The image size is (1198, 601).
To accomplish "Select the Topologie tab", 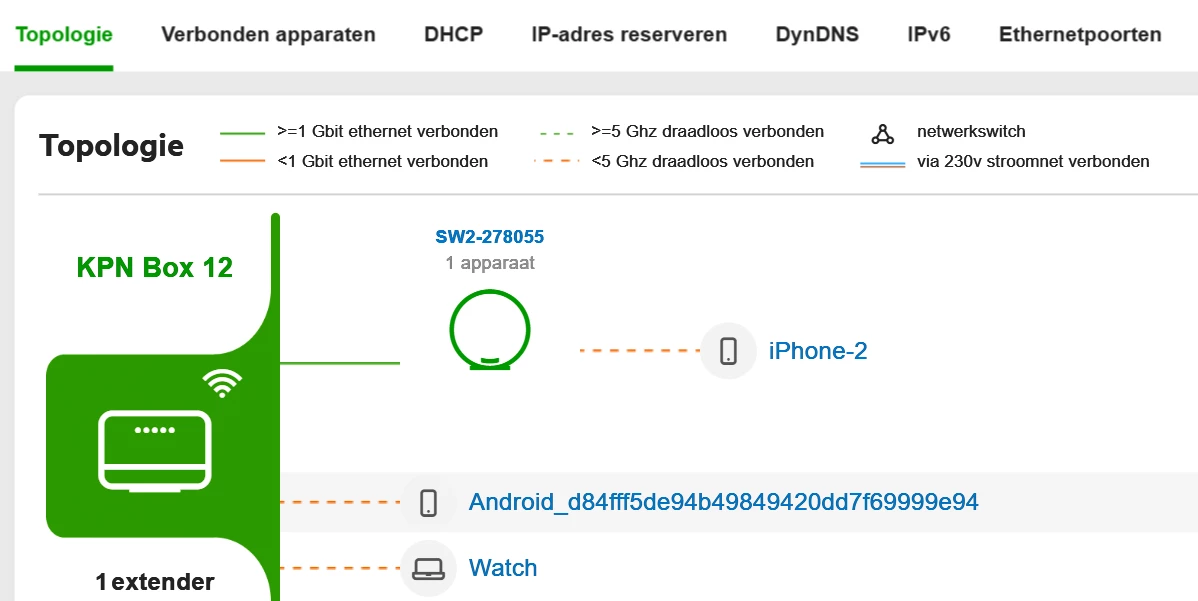I will 64,34.
